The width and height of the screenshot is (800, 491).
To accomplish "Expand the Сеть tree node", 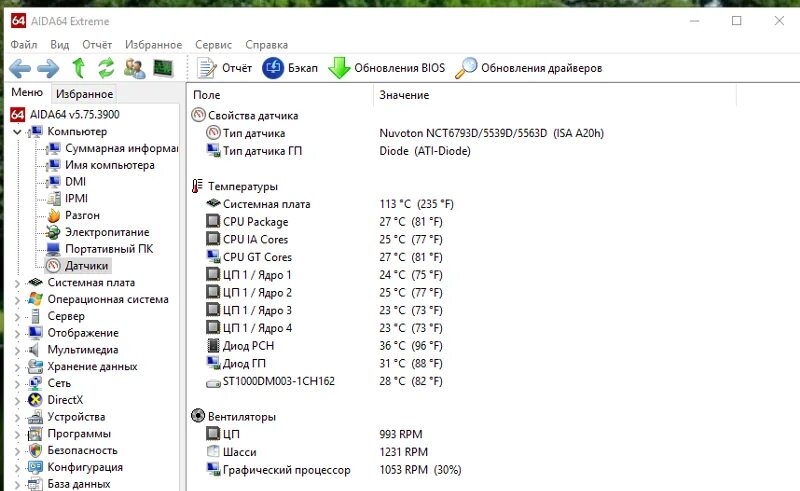I will (x=17, y=383).
